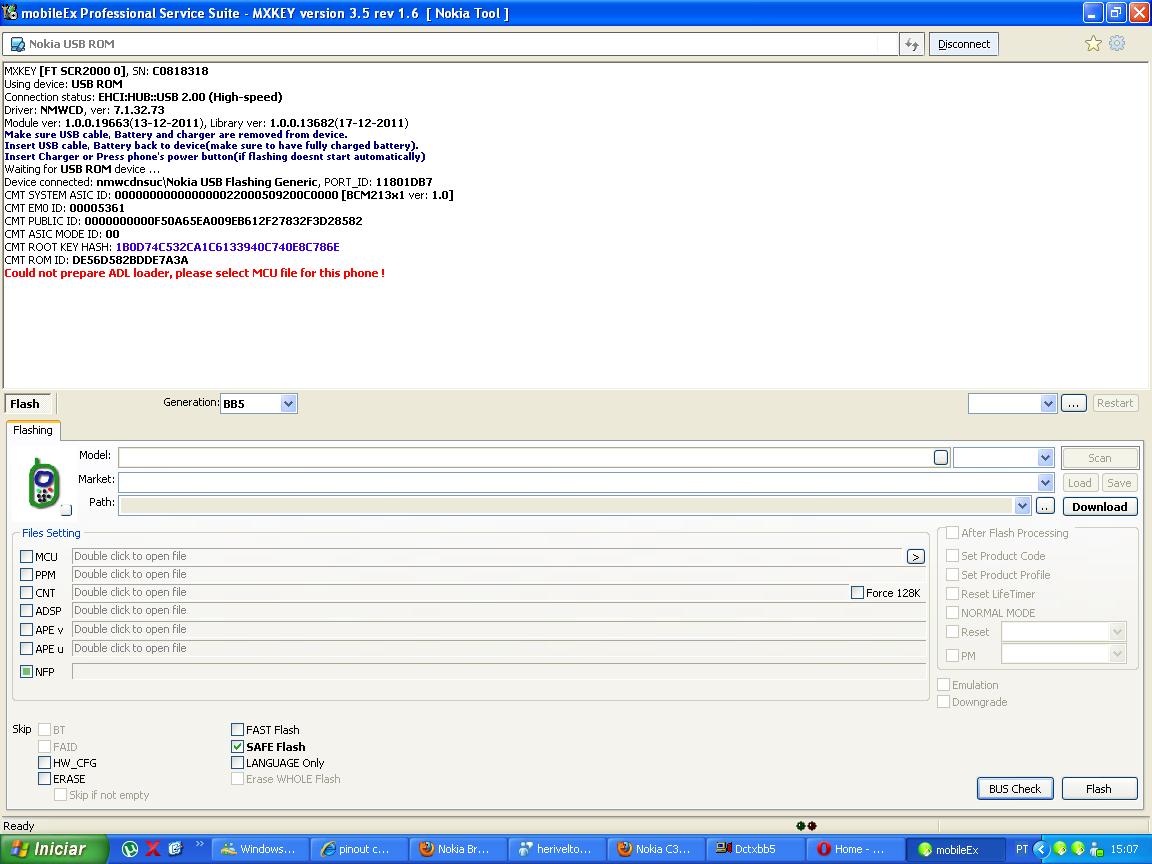Screen dimensions: 1152x864
Task: Switch to Home Opera taskbar item
Action: (x=854, y=849)
